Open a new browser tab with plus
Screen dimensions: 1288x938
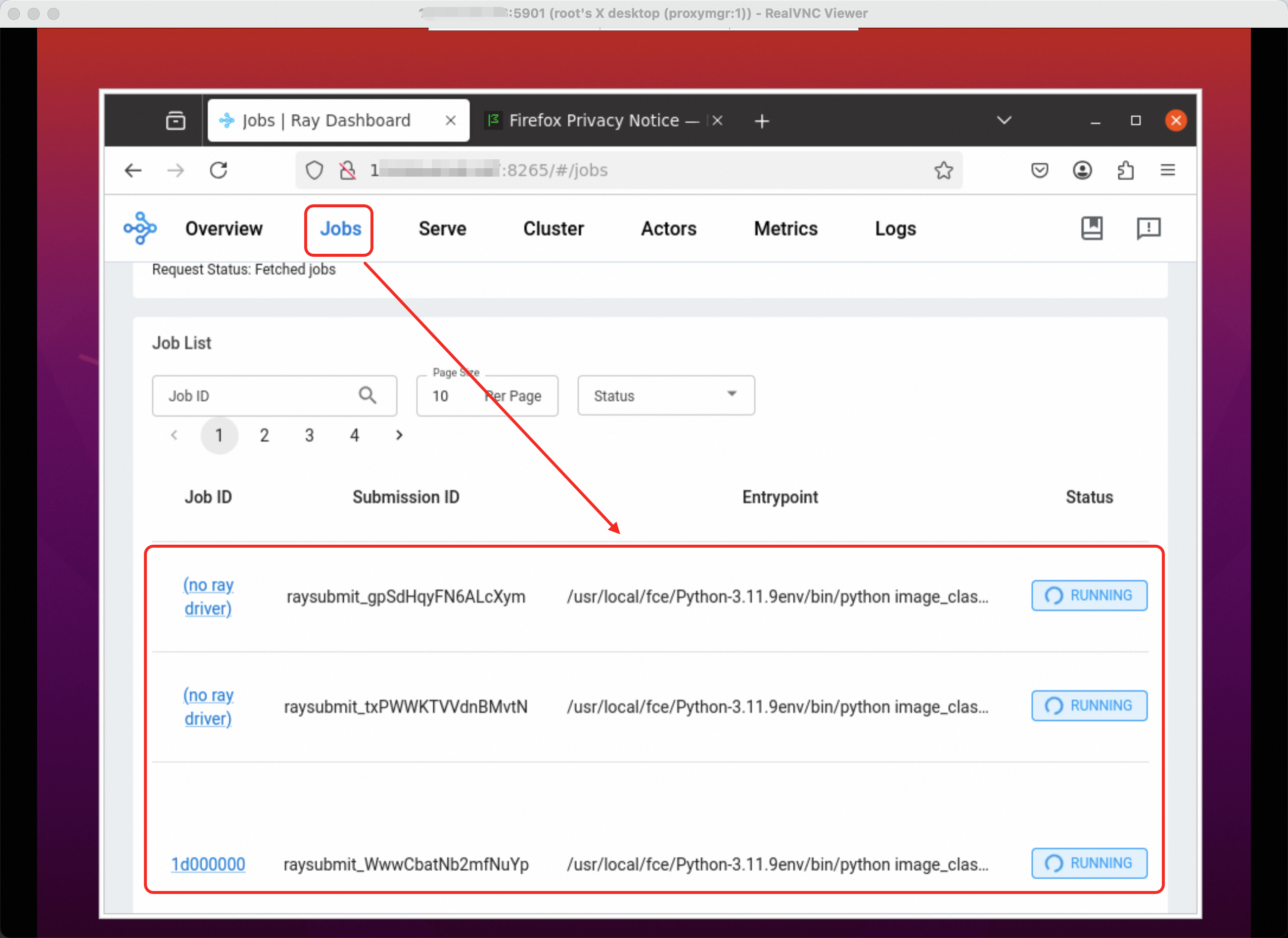click(762, 121)
